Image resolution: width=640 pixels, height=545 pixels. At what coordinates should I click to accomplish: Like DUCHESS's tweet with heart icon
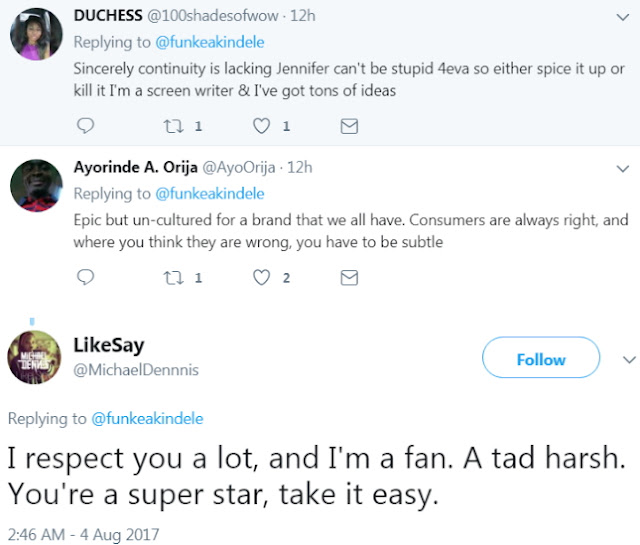click(263, 126)
